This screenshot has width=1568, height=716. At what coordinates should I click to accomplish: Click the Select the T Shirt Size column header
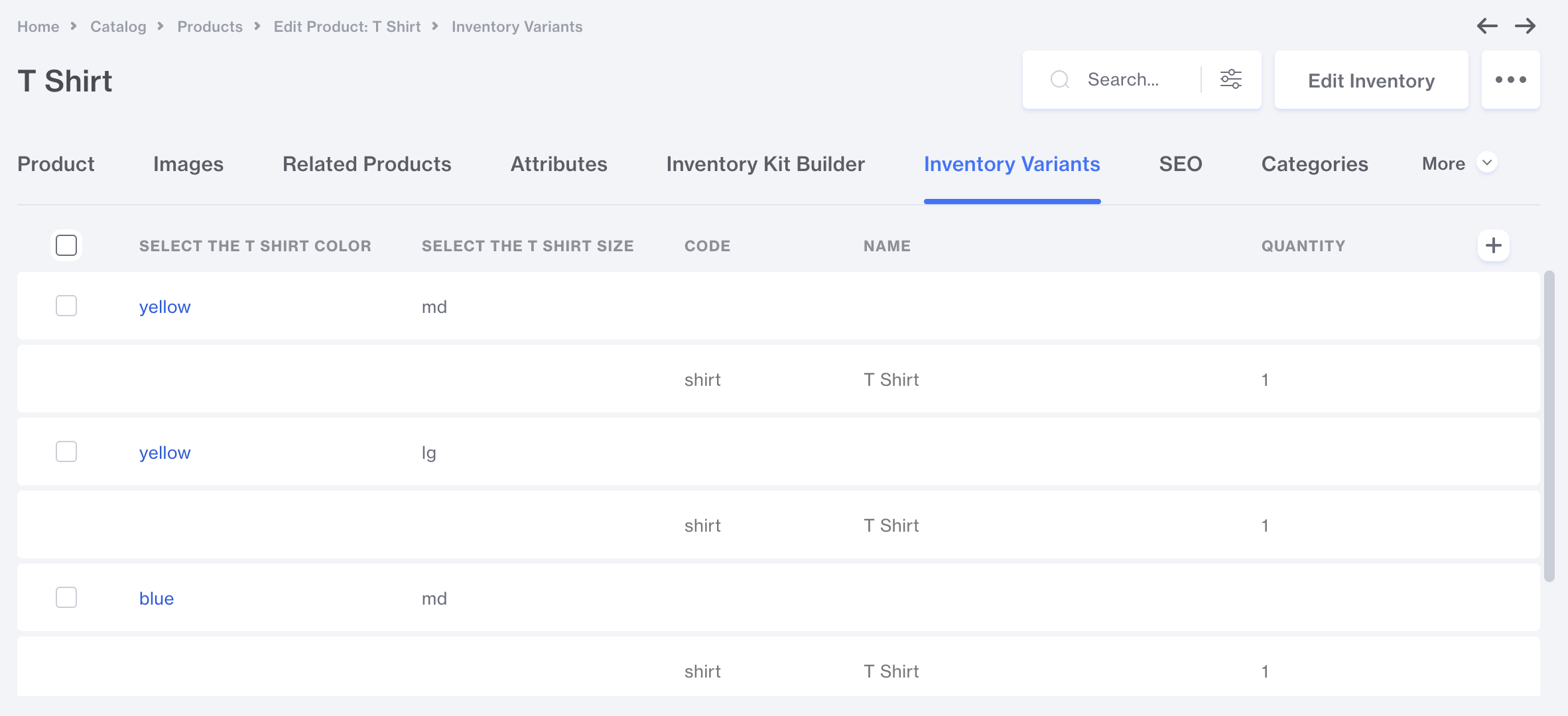click(x=527, y=246)
